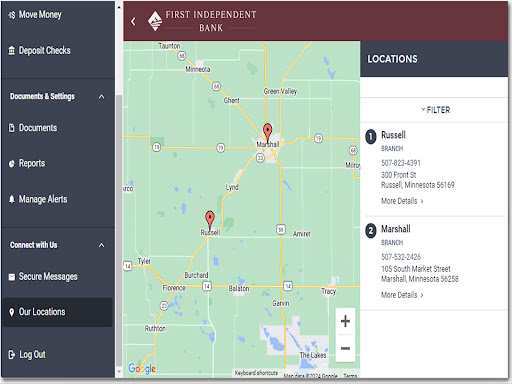Click the Log Out door icon

click(x=12, y=355)
